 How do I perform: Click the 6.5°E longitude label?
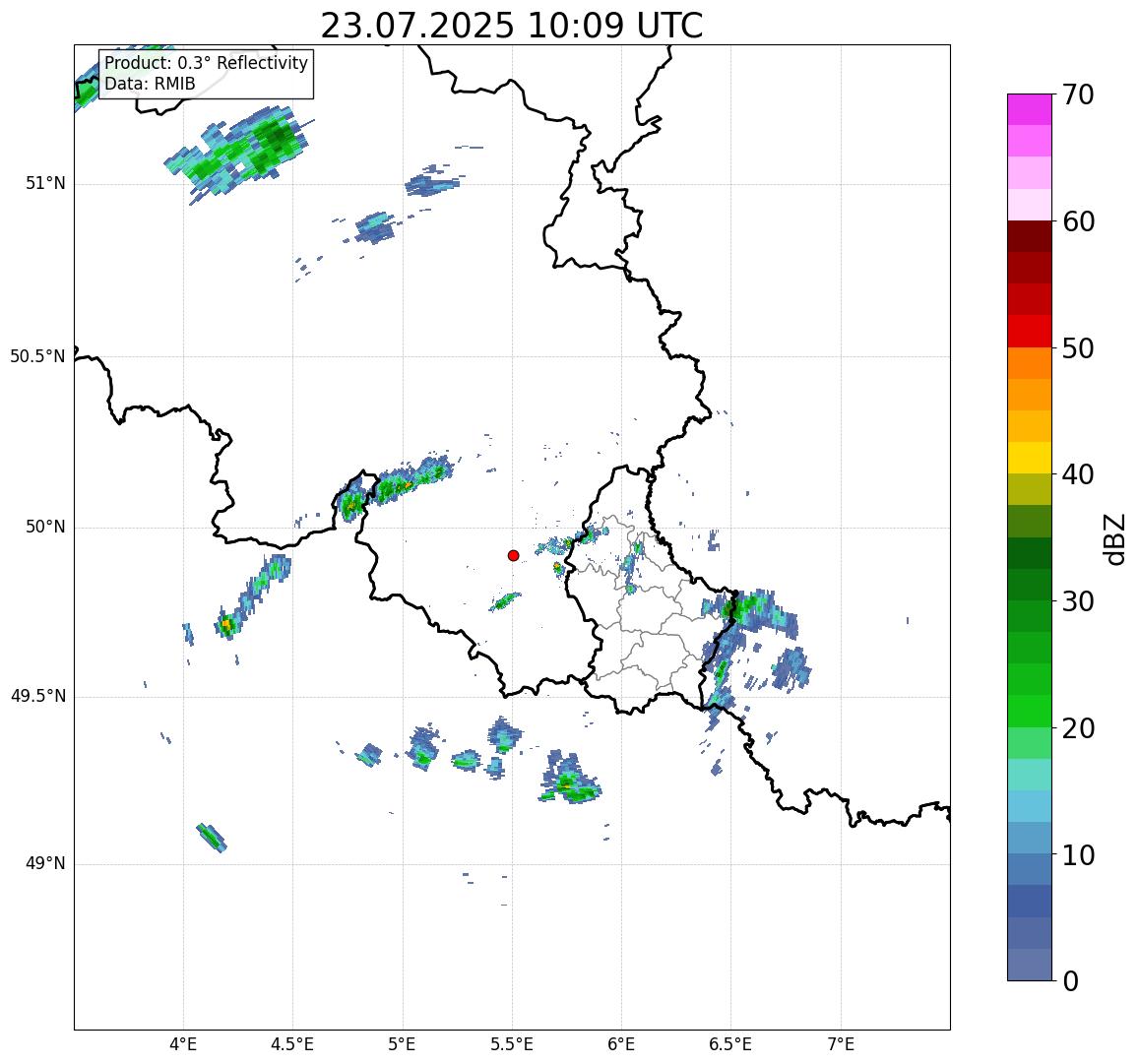[x=730, y=1045]
